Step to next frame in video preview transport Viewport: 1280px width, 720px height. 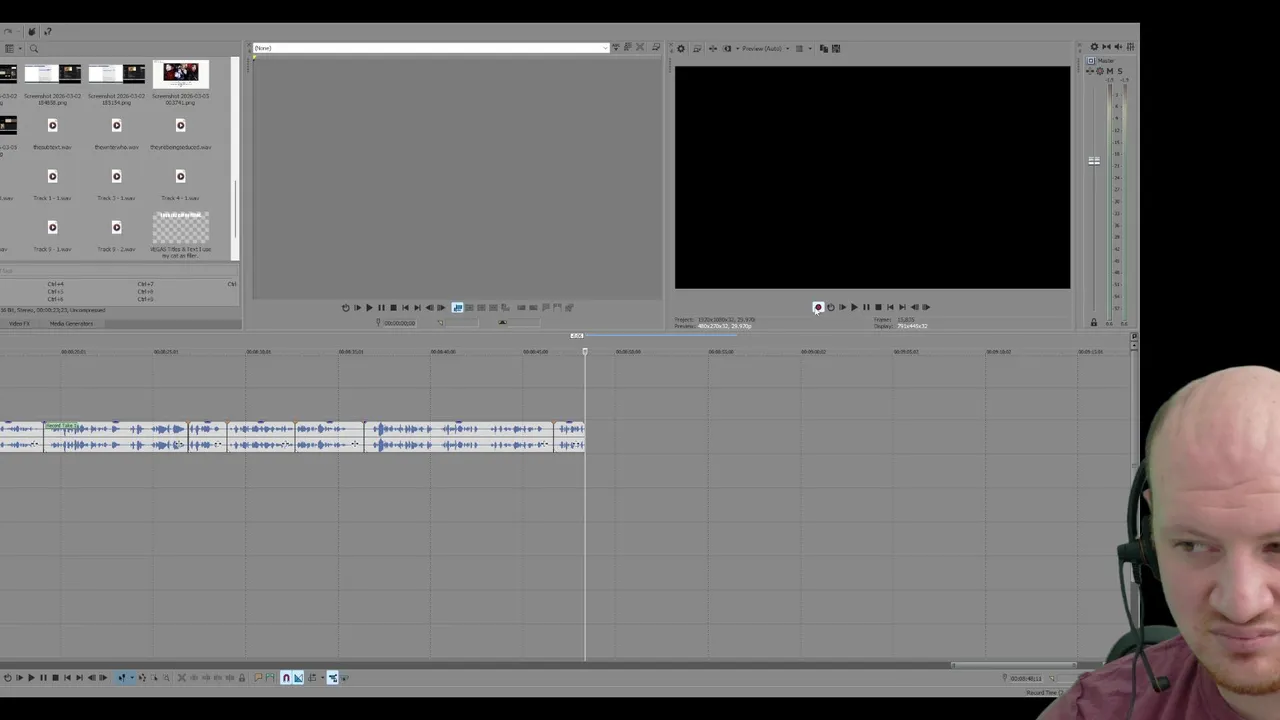click(x=926, y=307)
